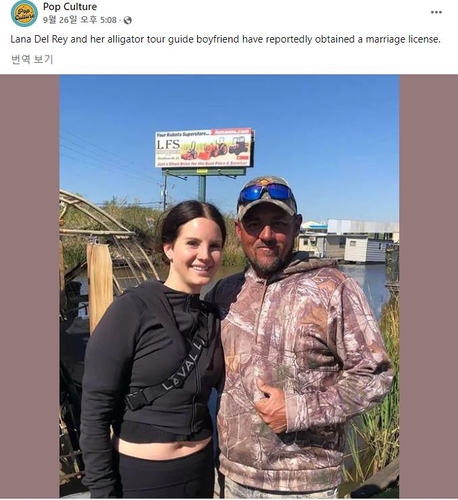Open the Pop Culture page avatar

(x=24, y=14)
